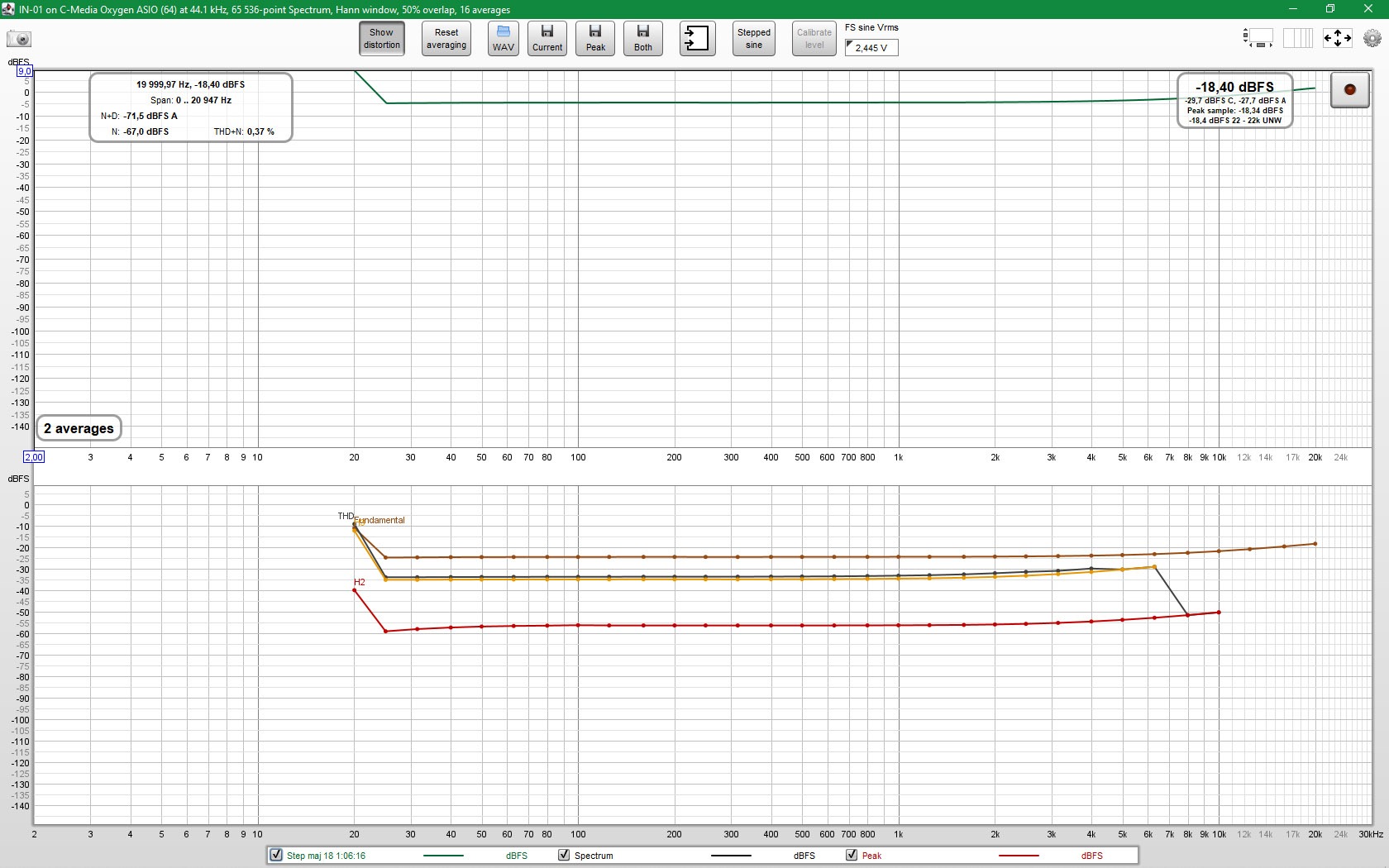Click the H2 trace label on lower graph

point(359,582)
